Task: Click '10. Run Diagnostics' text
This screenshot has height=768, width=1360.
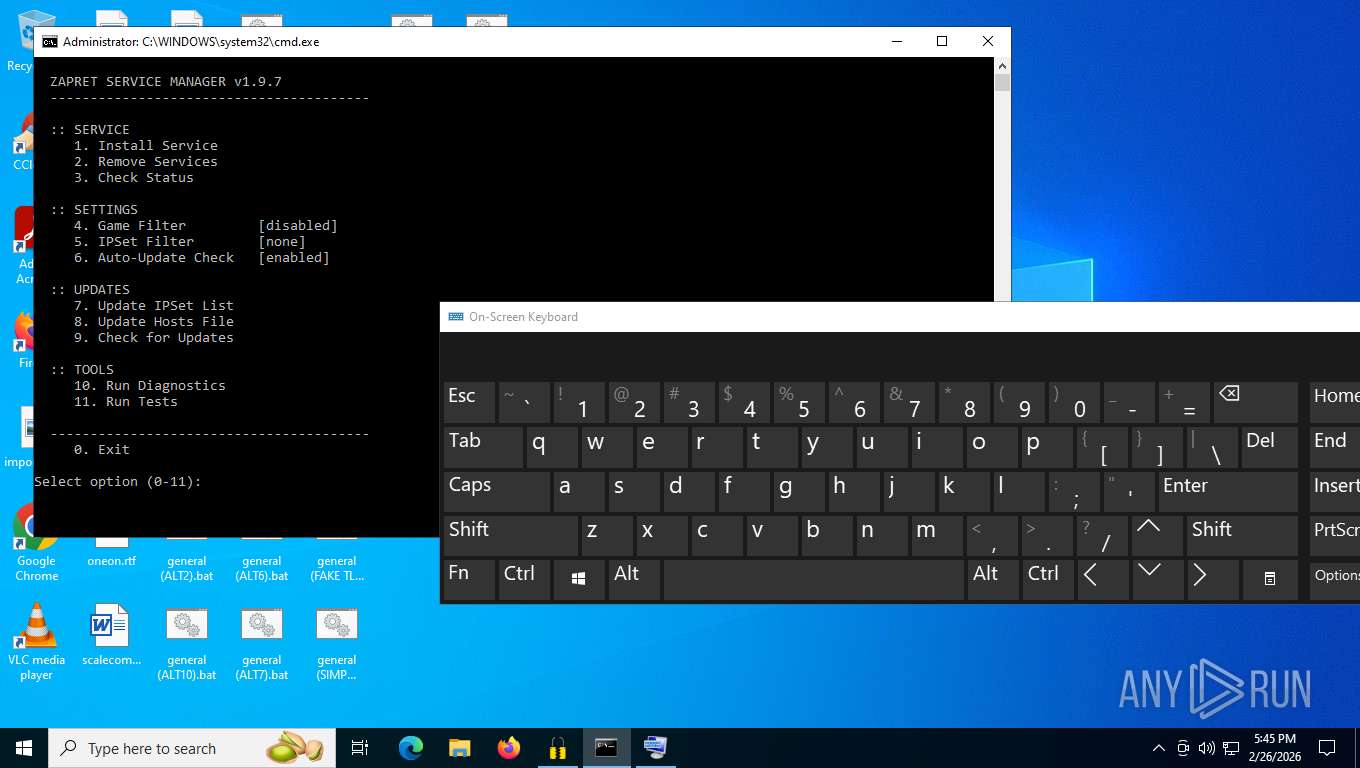Action: coord(150,386)
